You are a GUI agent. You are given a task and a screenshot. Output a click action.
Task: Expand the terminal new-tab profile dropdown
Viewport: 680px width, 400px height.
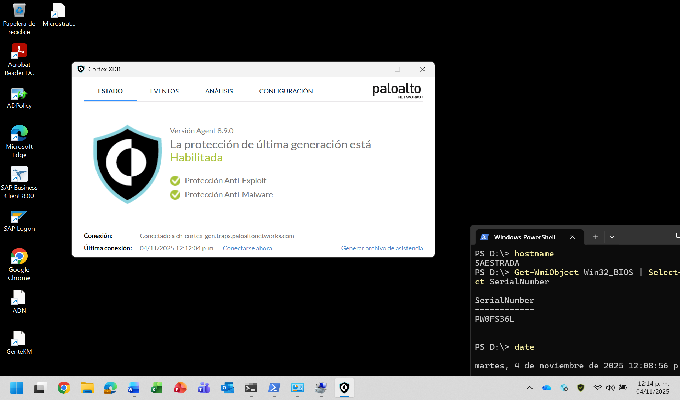(612, 237)
